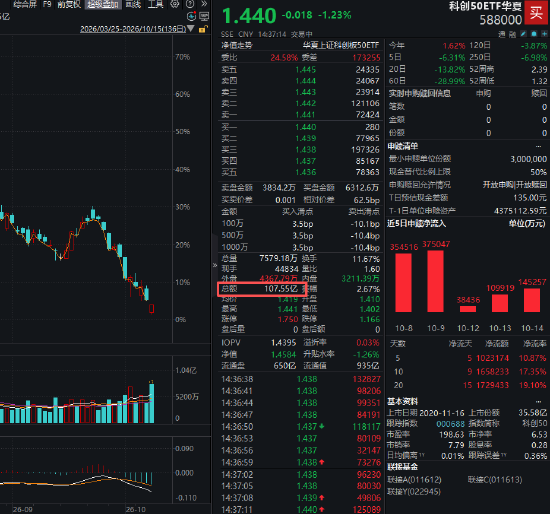
Task: Select 前复权 price adjustment option
Action: (x=69, y=4)
